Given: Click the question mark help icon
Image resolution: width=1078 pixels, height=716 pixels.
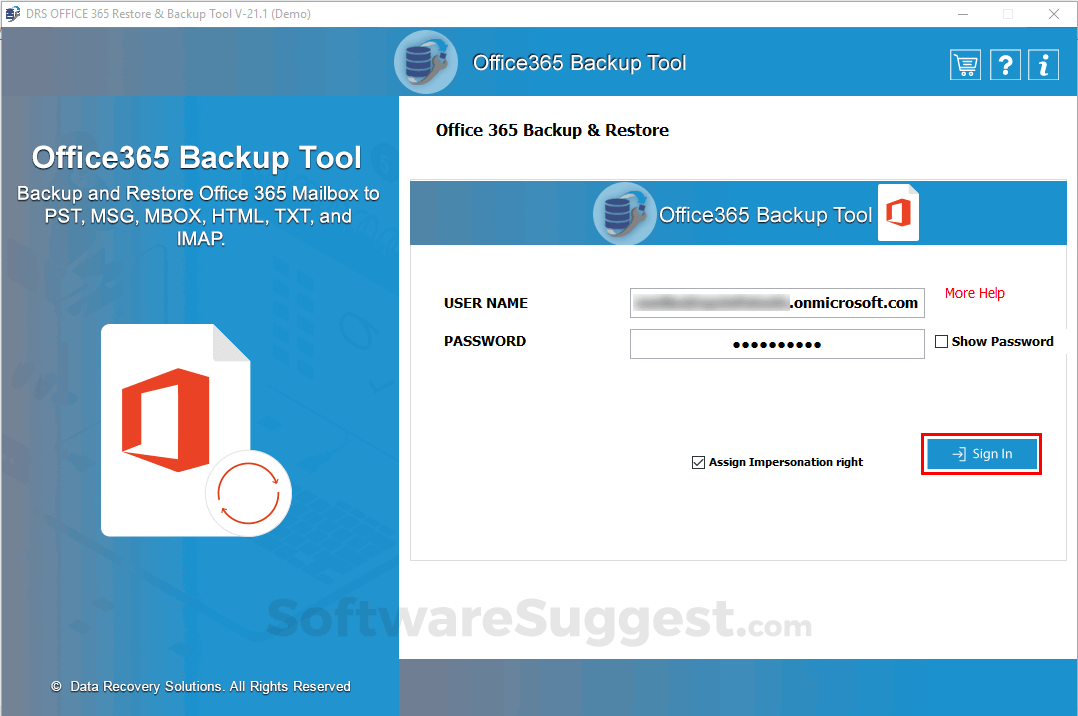Looking at the screenshot, I should coord(1005,64).
